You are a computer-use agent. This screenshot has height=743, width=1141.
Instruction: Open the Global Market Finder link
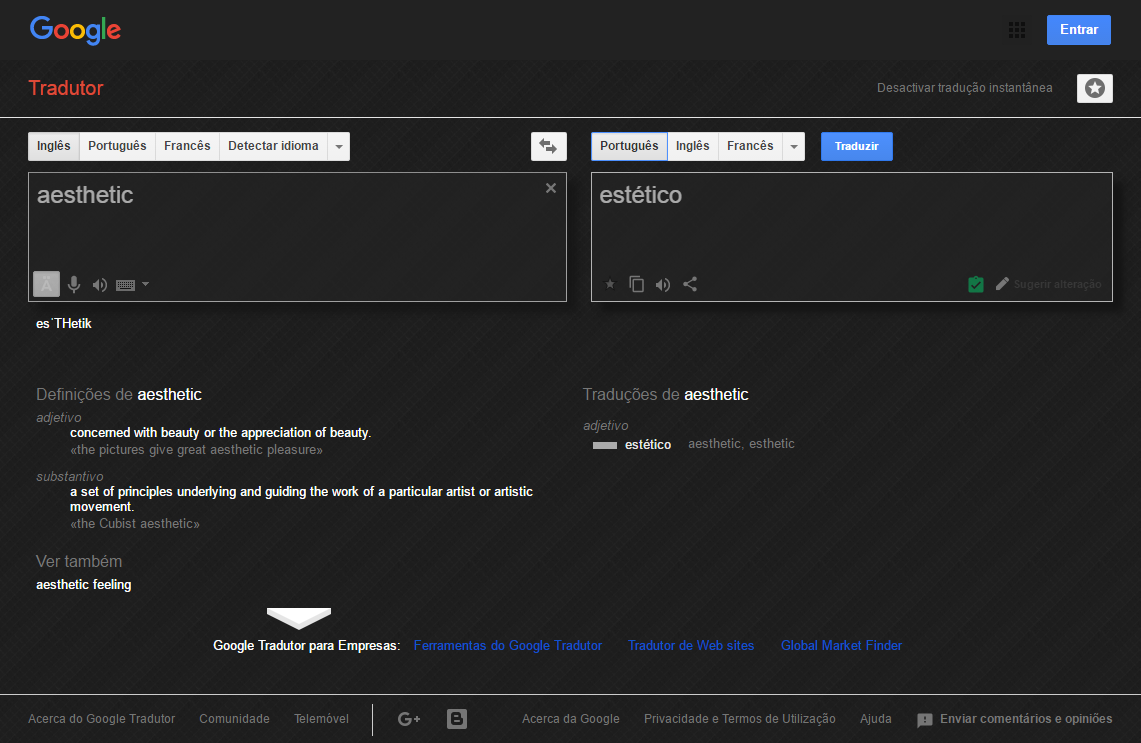coord(841,645)
